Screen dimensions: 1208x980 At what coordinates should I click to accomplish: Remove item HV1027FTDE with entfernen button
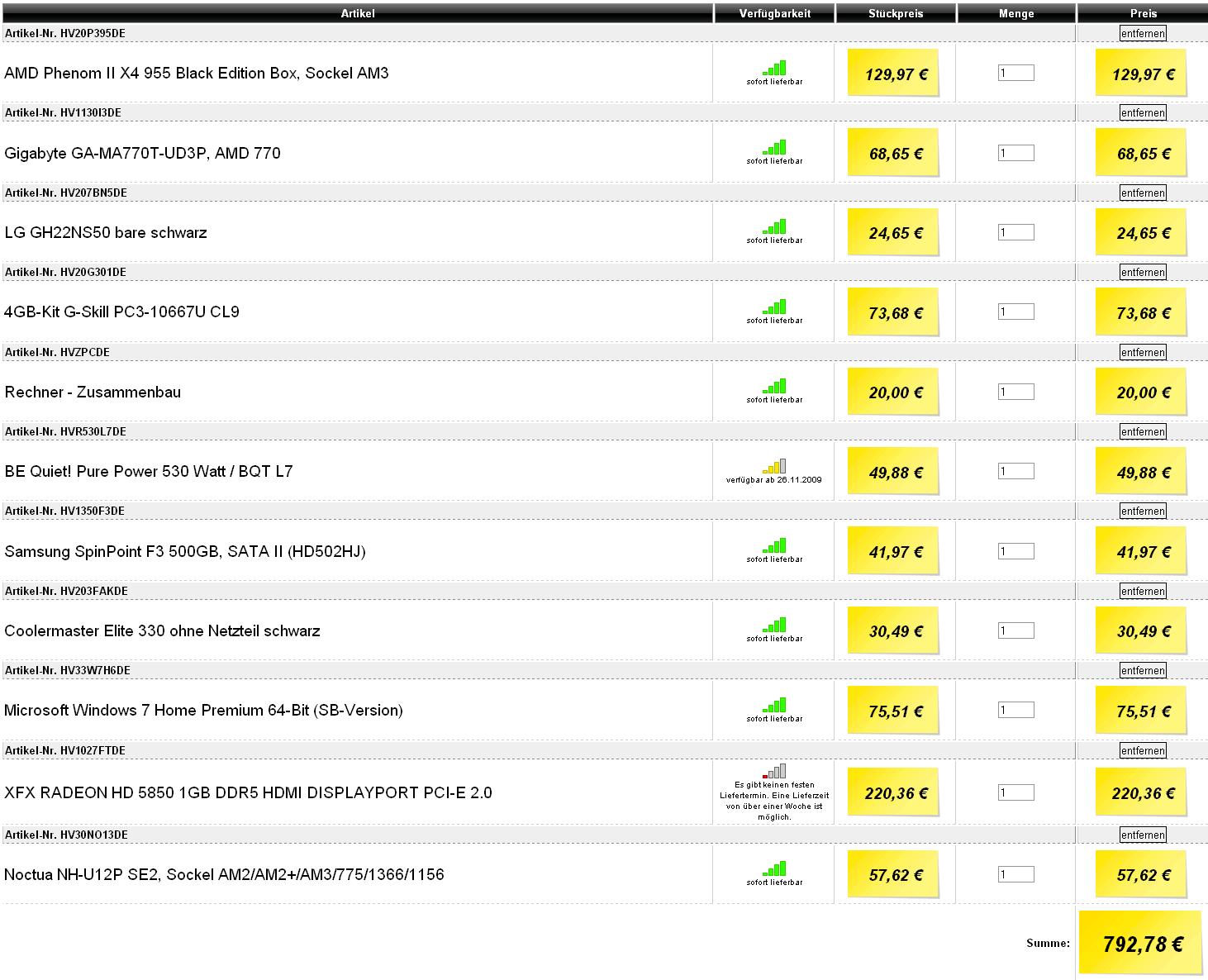click(1143, 750)
